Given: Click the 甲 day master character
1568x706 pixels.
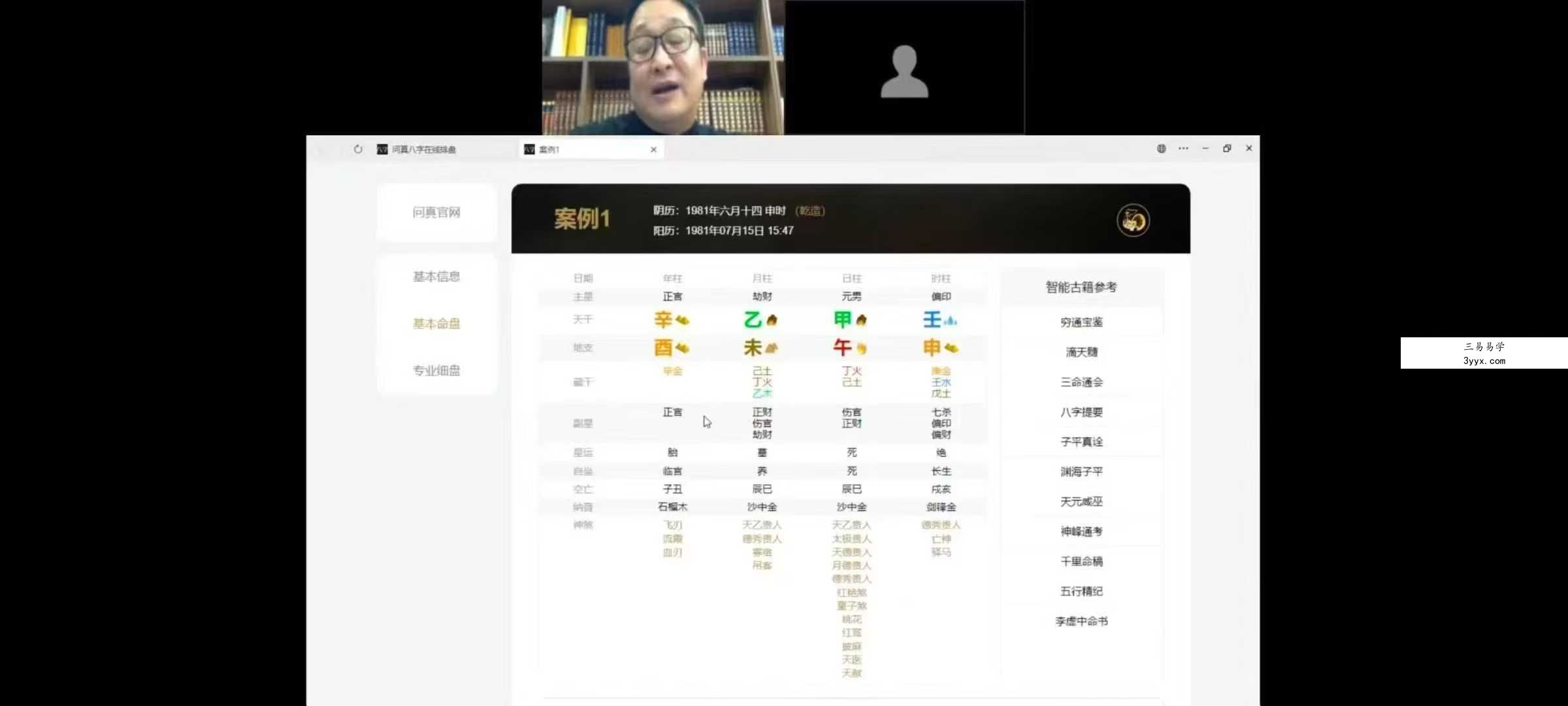Looking at the screenshot, I should [842, 320].
